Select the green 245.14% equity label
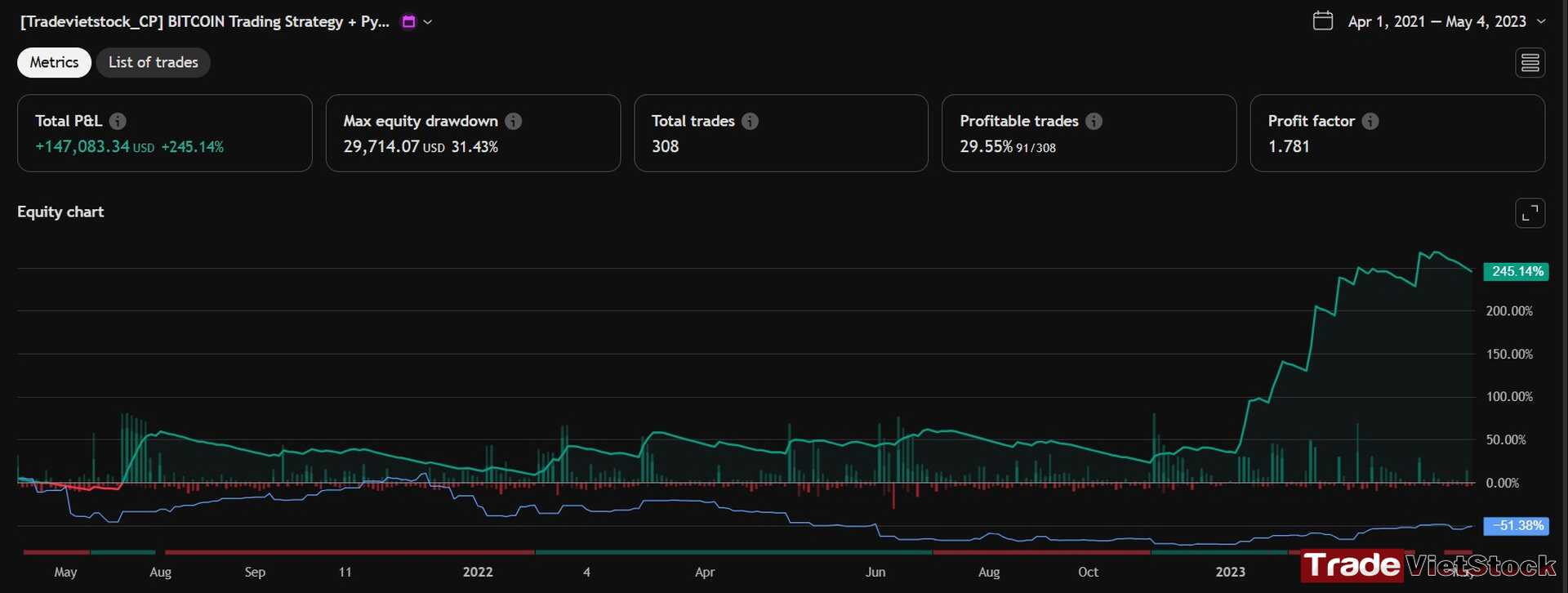 tap(1517, 271)
